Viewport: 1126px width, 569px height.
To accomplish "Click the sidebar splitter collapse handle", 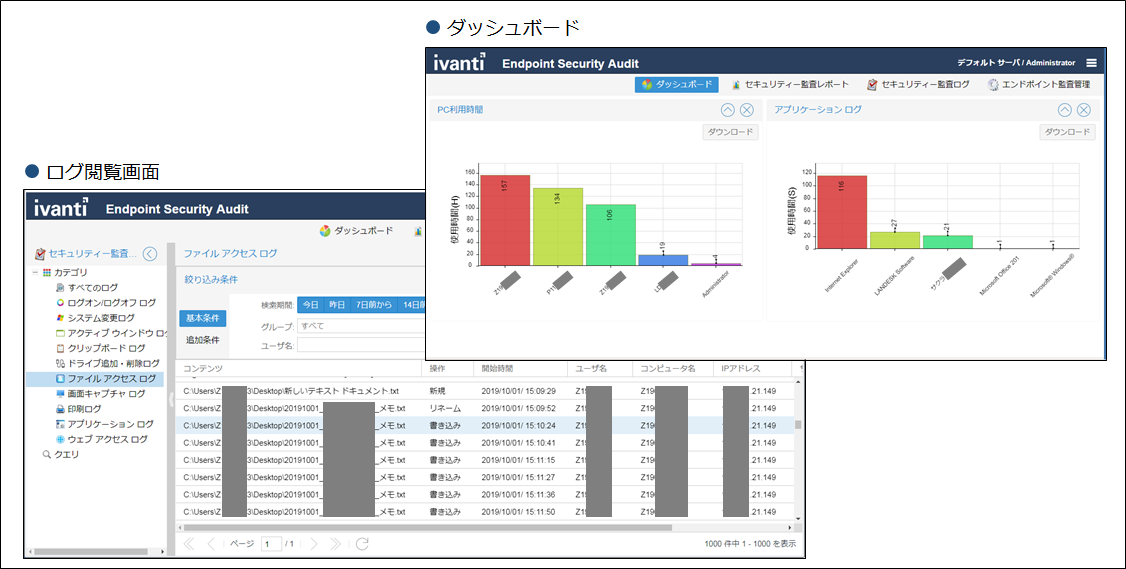I will click(x=171, y=399).
